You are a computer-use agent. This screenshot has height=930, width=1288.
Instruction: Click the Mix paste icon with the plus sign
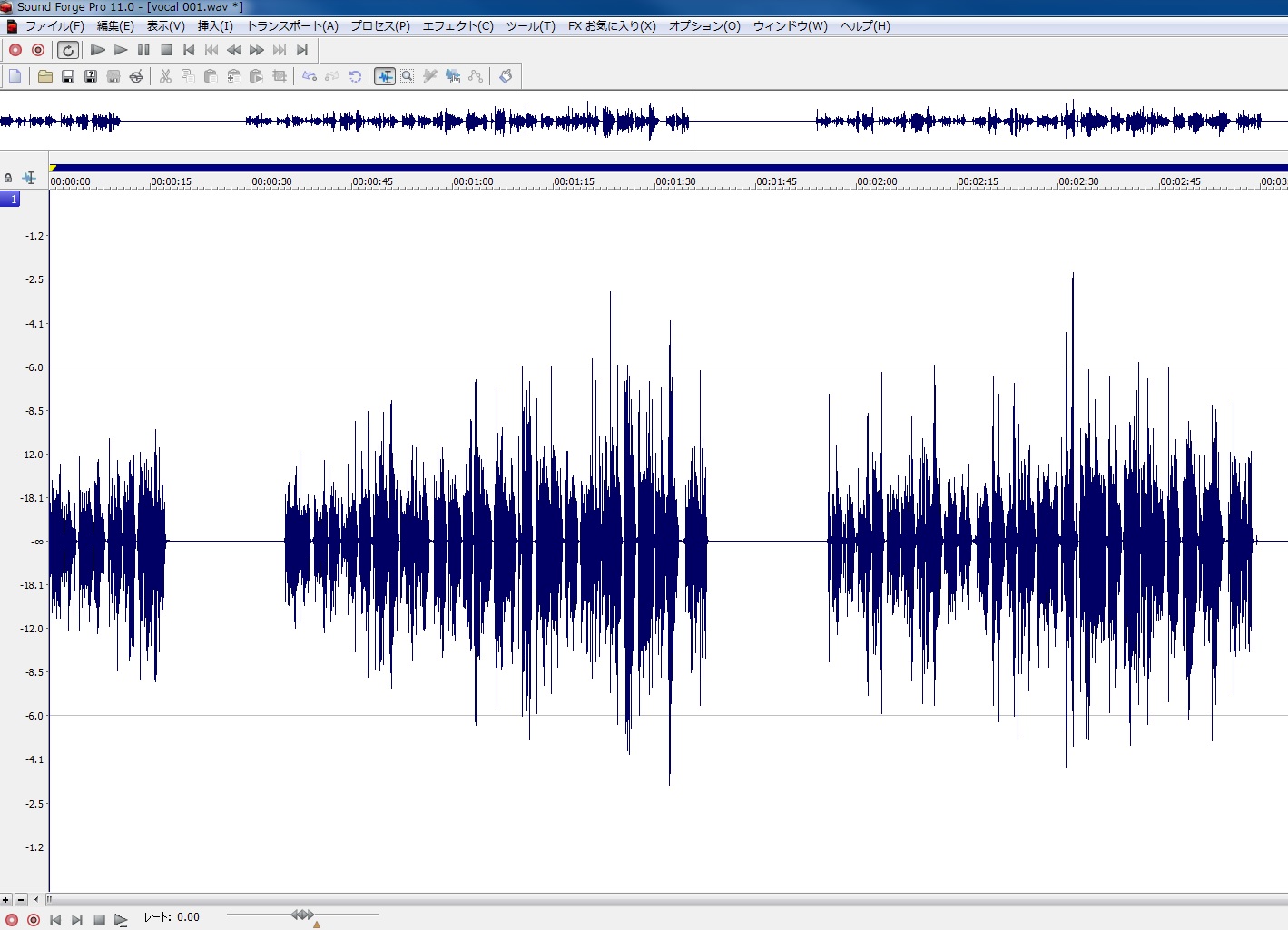[x=233, y=76]
